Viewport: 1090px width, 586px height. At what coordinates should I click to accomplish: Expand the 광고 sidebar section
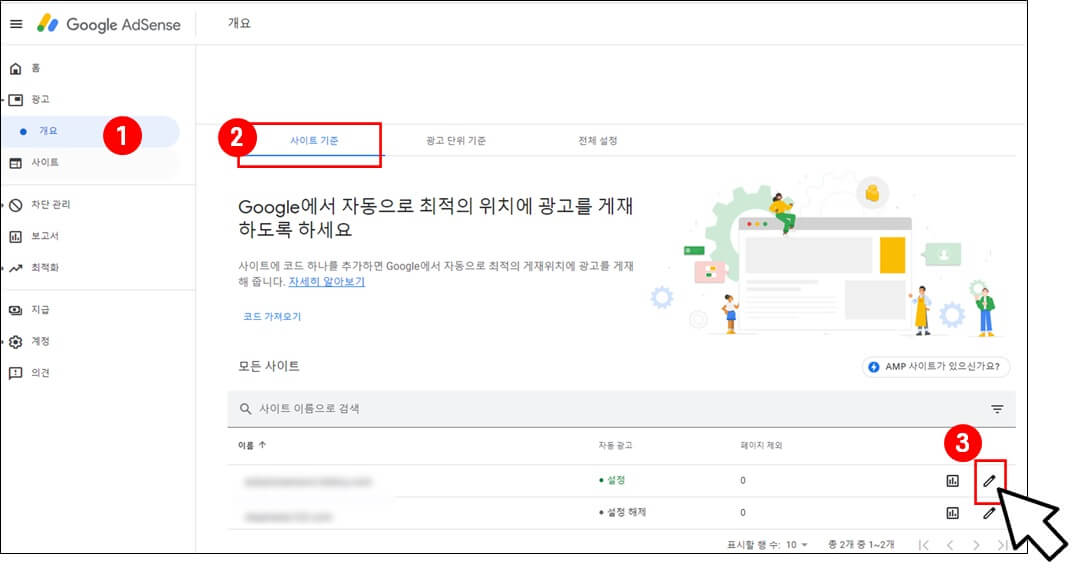[40, 98]
